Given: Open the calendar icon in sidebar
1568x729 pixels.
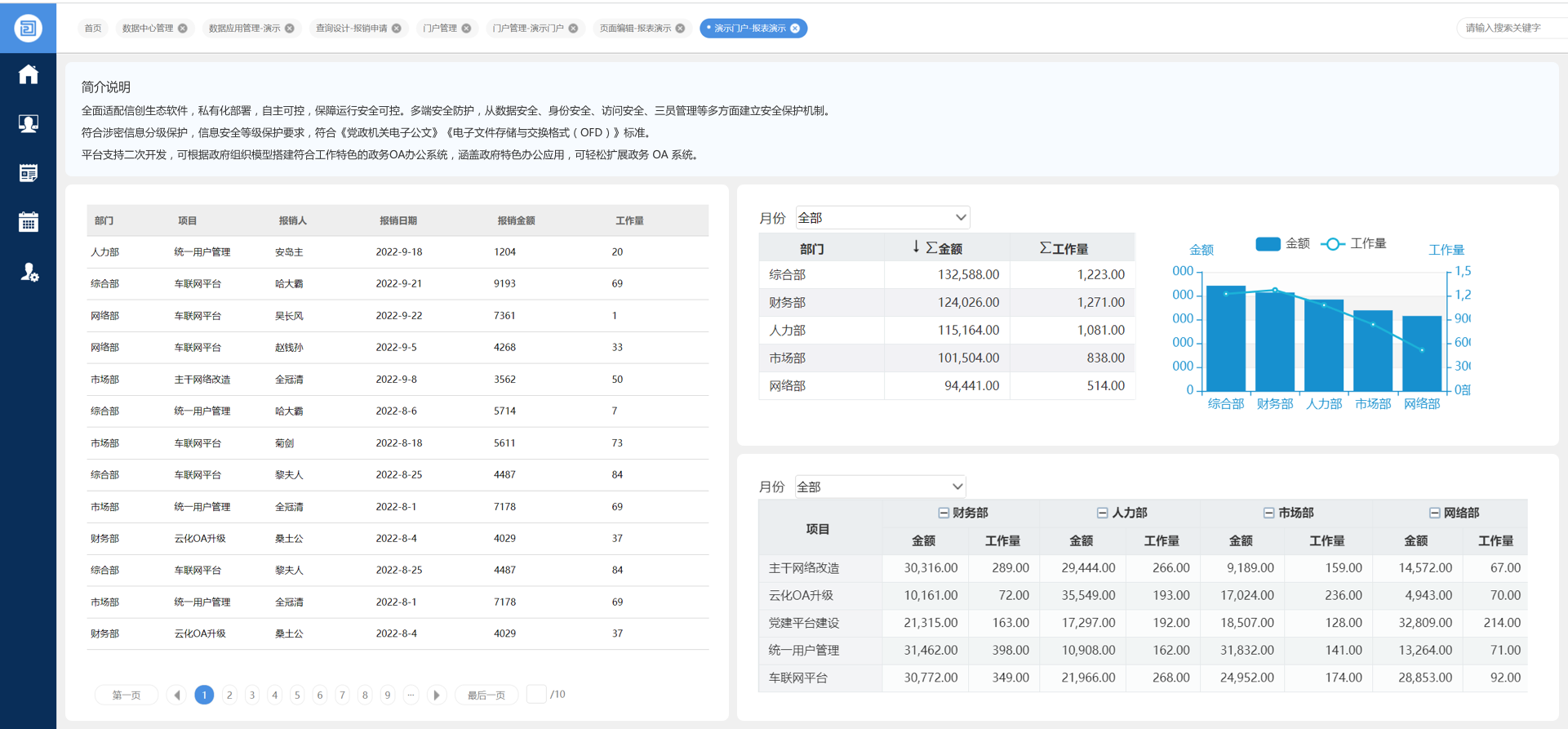Looking at the screenshot, I should [29, 222].
